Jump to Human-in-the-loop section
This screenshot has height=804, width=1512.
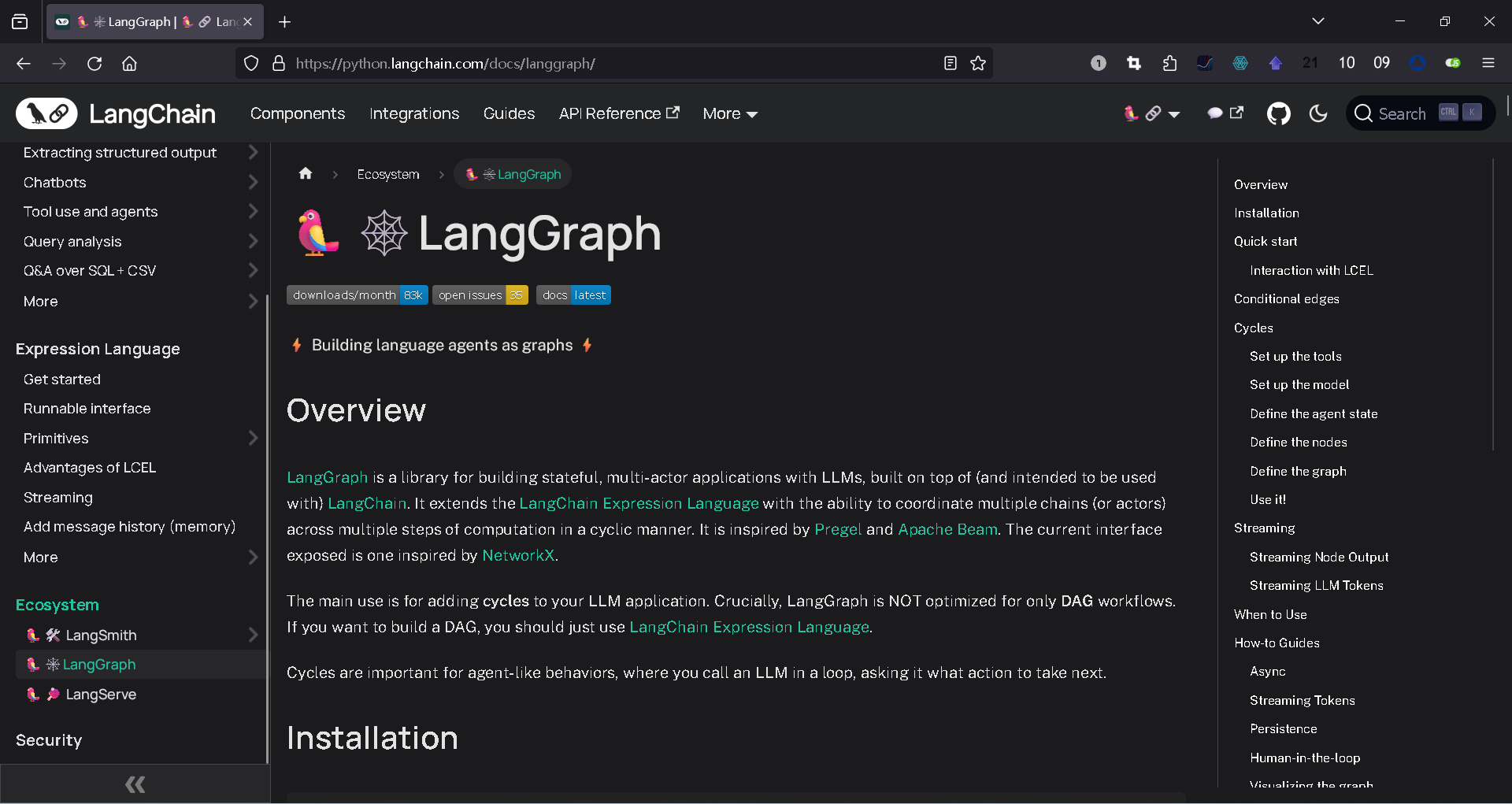(1305, 758)
